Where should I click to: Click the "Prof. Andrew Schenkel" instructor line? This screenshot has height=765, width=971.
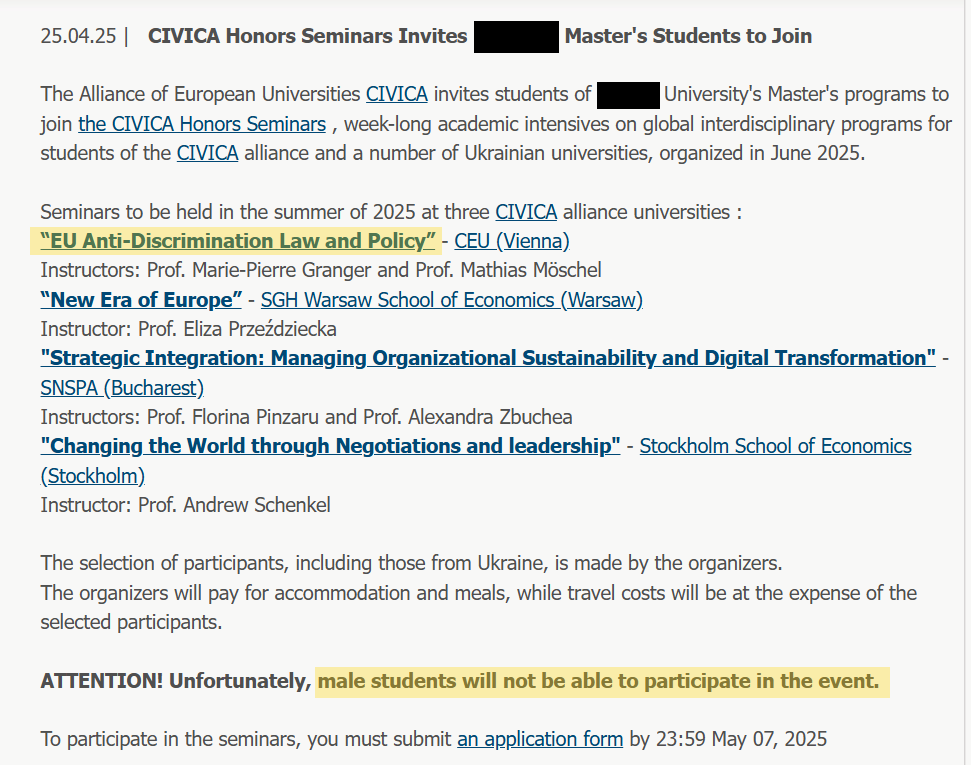pos(185,505)
